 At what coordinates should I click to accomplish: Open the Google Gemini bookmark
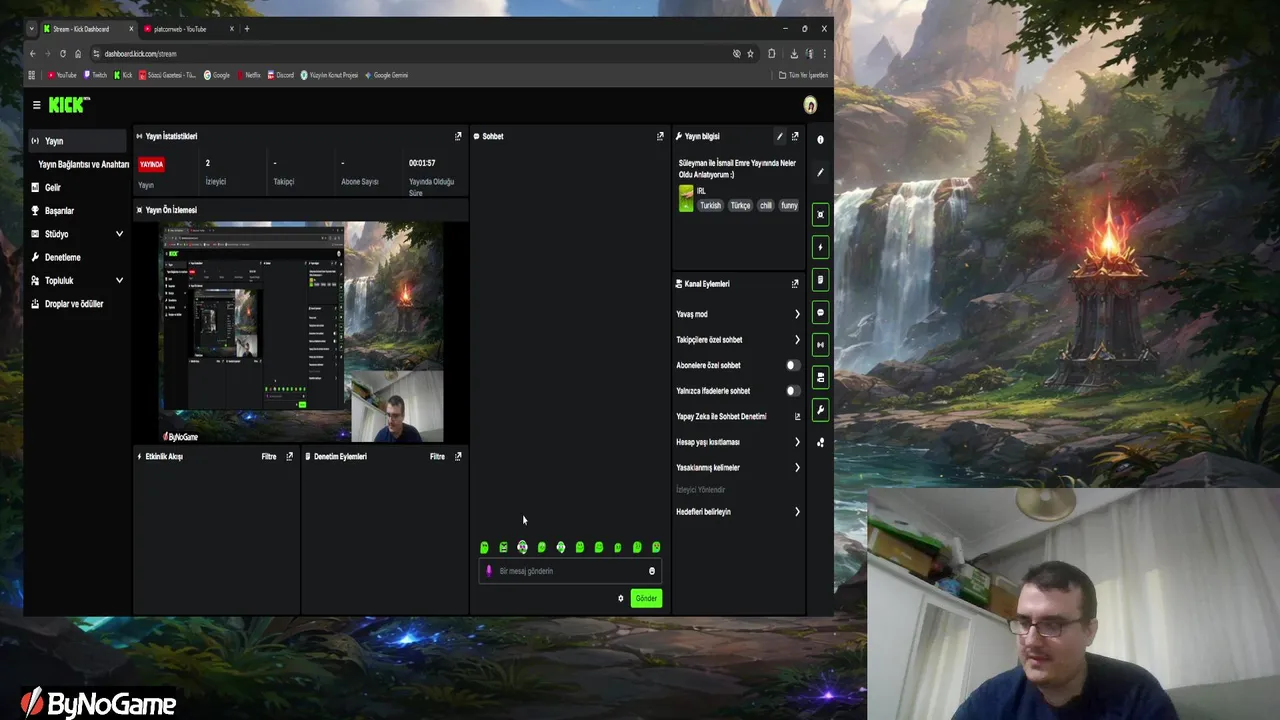pyautogui.click(x=386, y=75)
